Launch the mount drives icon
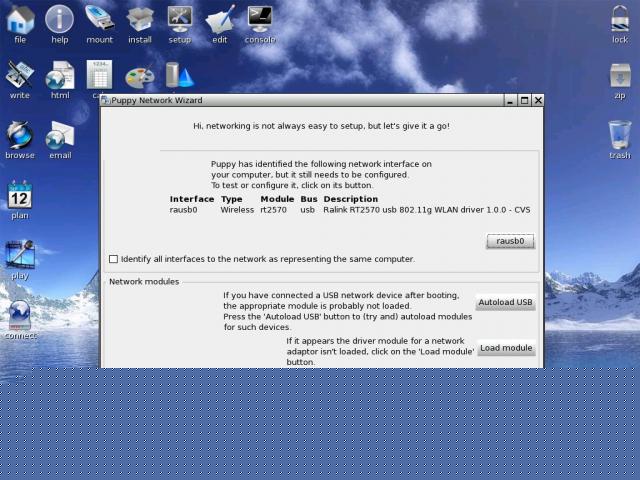 tap(100, 20)
